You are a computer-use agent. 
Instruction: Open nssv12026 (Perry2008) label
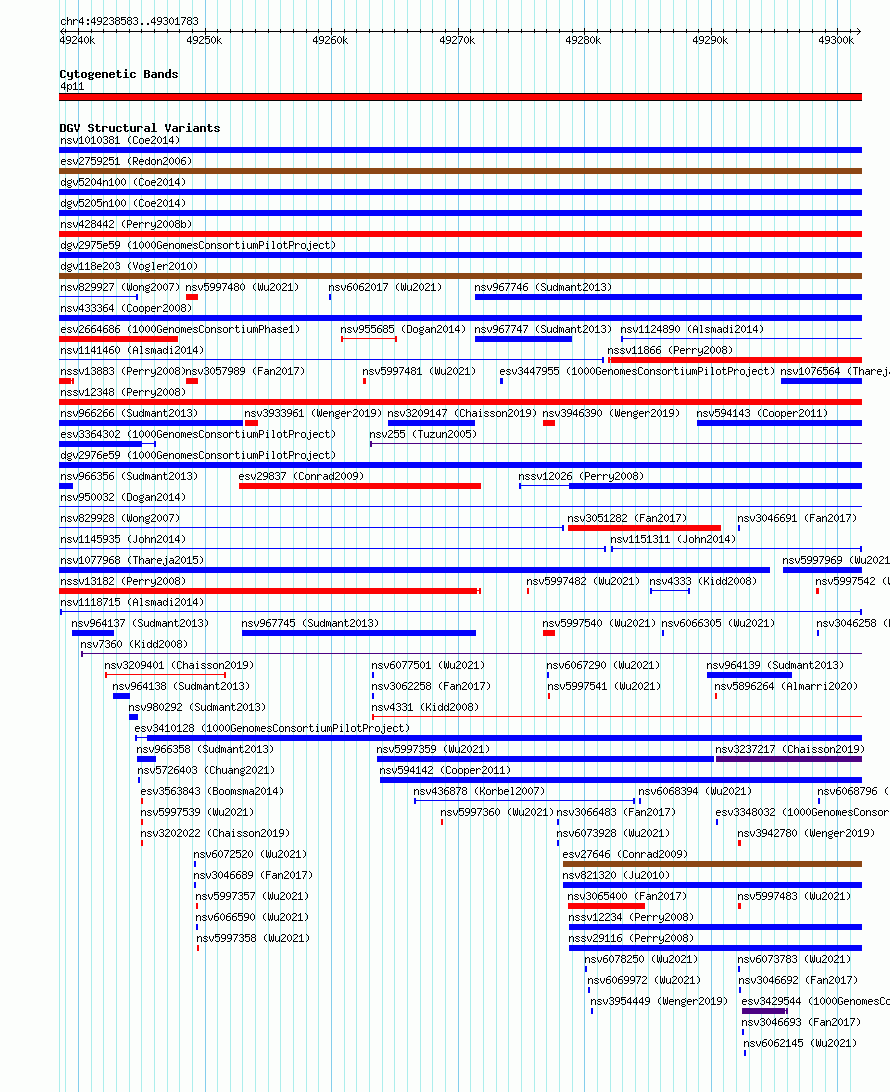click(x=581, y=476)
